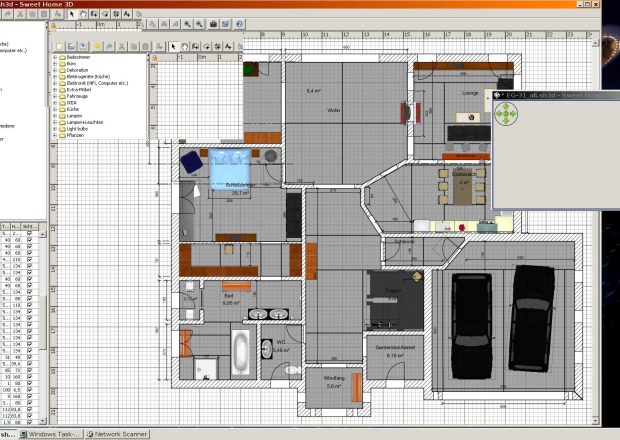Viewport: 620px width, 440px height.
Task: Sort by the 'H...' column header
Action: [x=15, y=227]
